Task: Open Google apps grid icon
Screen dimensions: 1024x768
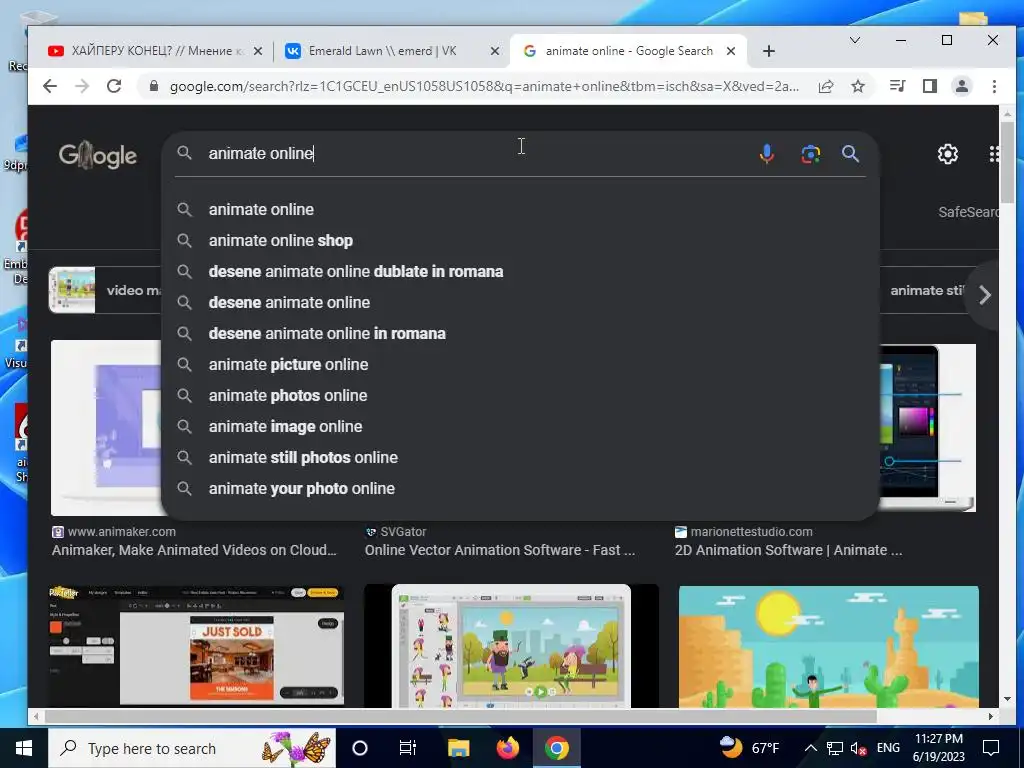Action: (994, 154)
